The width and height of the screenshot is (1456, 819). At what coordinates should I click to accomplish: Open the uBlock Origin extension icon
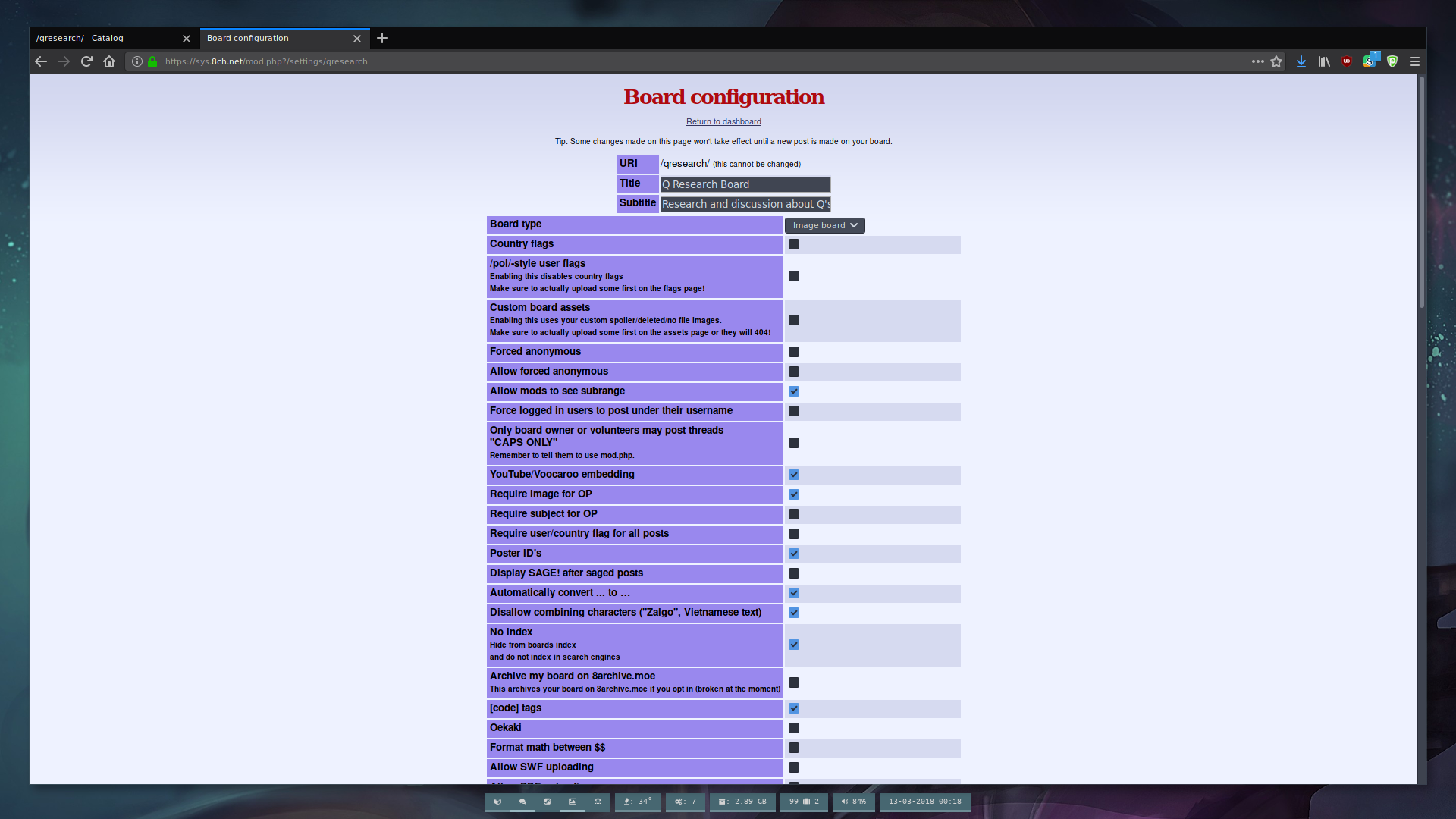pos(1347,61)
